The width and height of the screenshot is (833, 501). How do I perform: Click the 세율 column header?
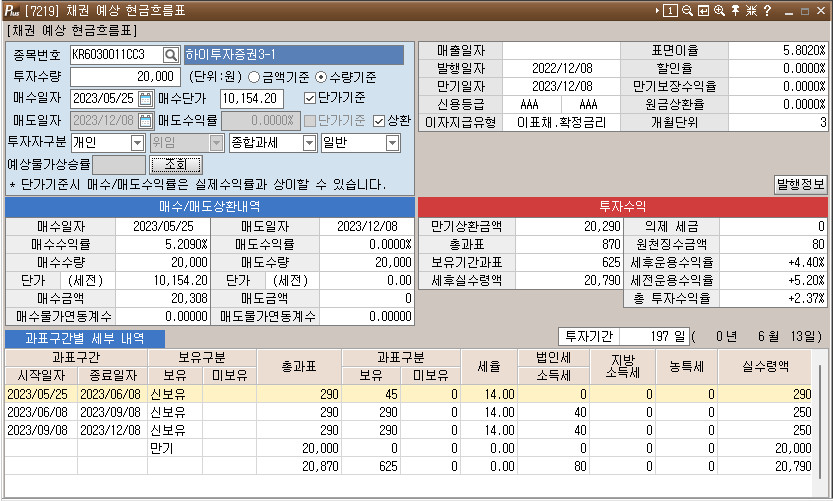(x=489, y=367)
